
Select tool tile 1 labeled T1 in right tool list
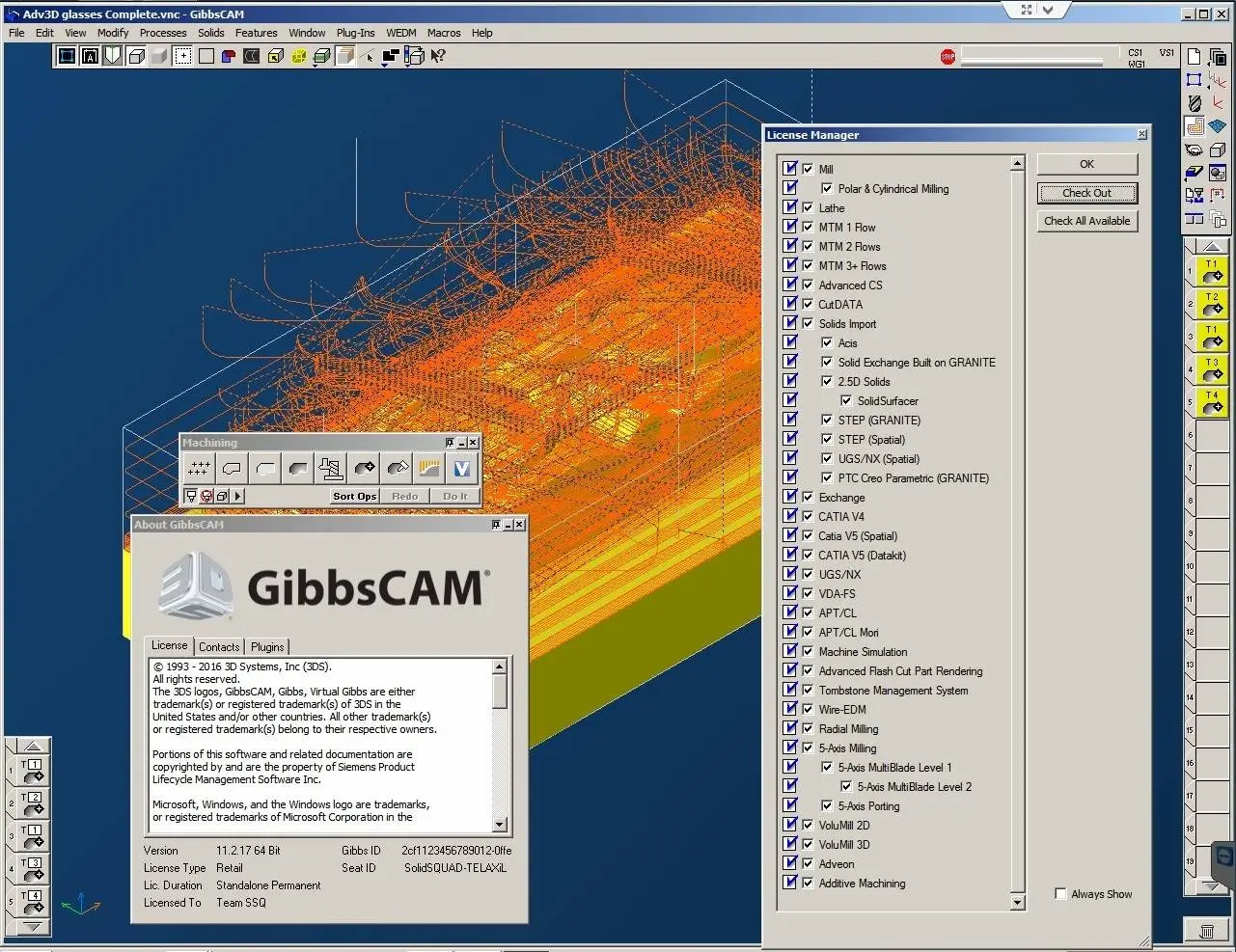point(1212,271)
